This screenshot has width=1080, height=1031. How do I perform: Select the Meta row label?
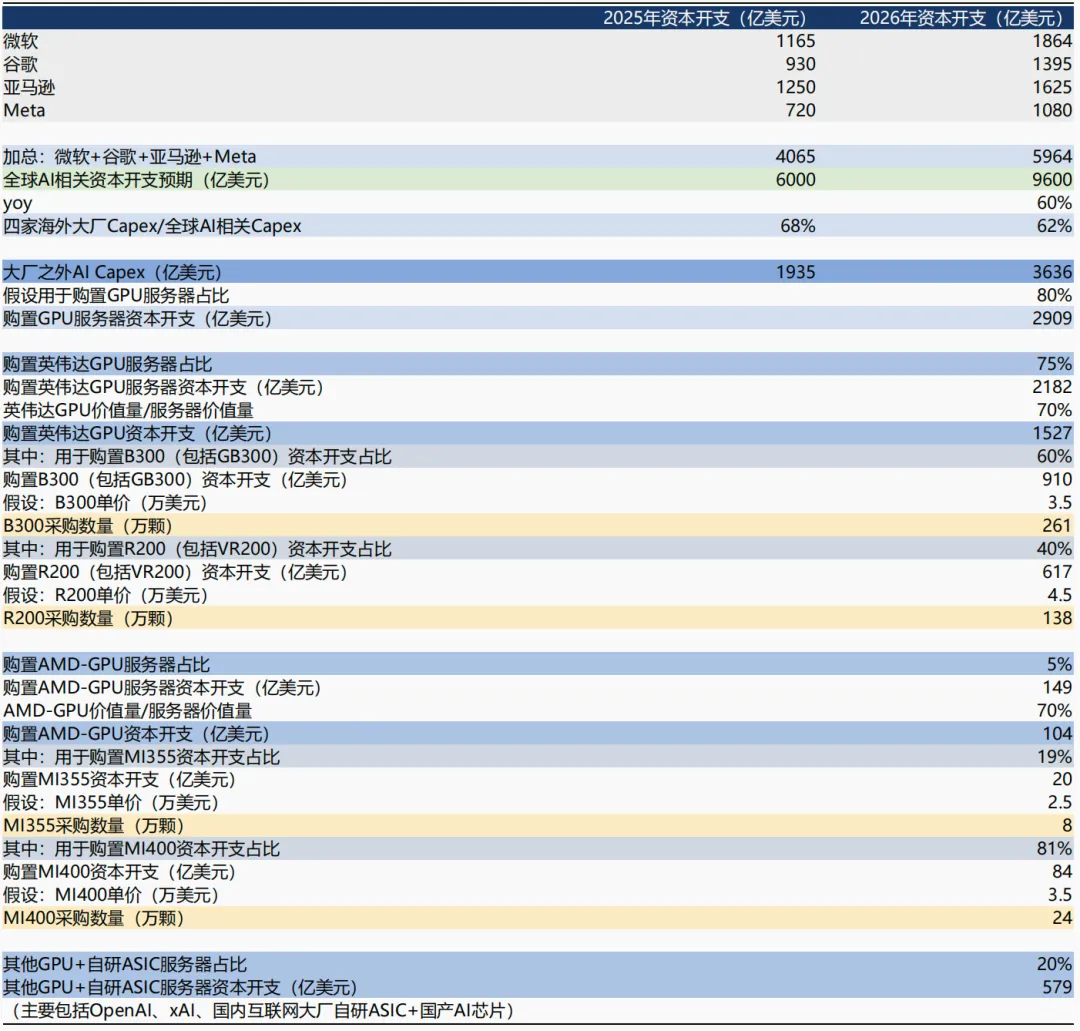(24, 110)
